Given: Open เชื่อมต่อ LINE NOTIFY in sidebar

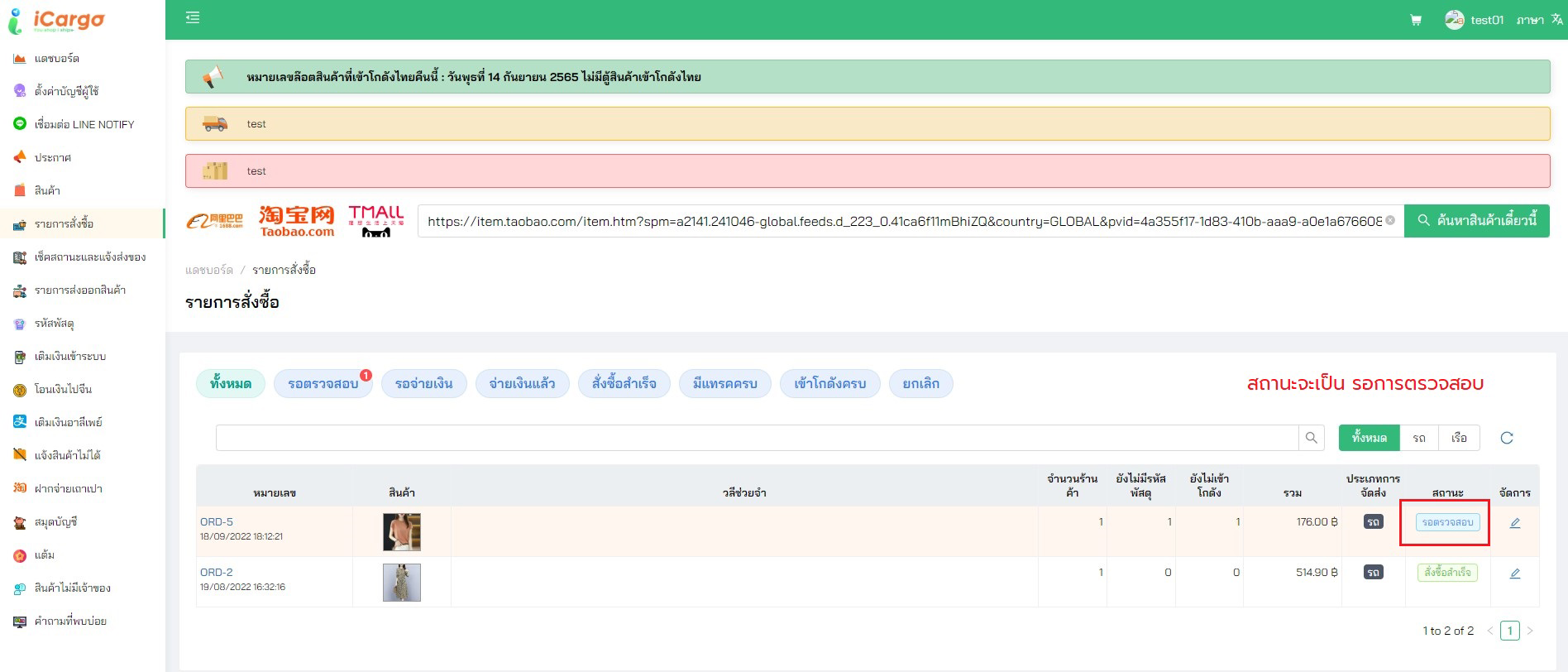Looking at the screenshot, I should [84, 124].
